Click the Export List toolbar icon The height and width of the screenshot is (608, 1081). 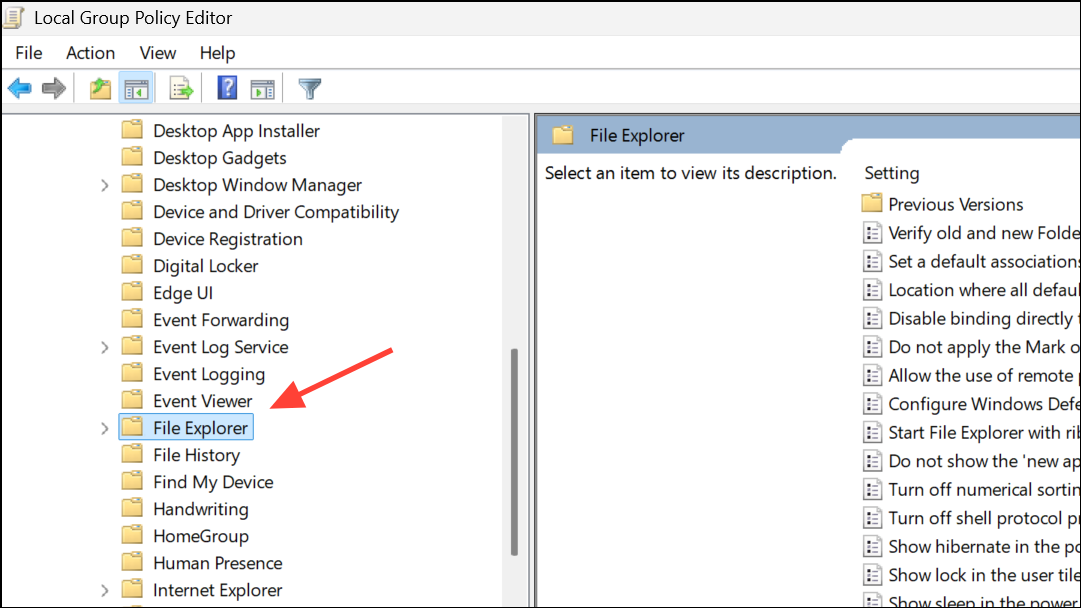(x=181, y=88)
